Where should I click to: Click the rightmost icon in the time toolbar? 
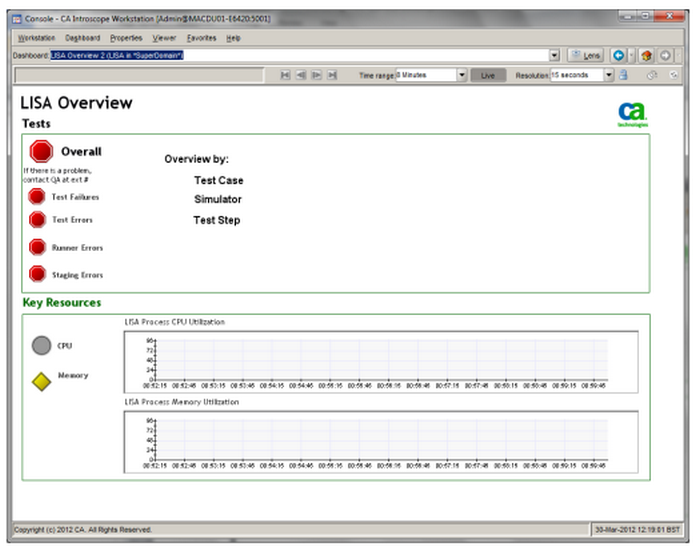click(674, 75)
